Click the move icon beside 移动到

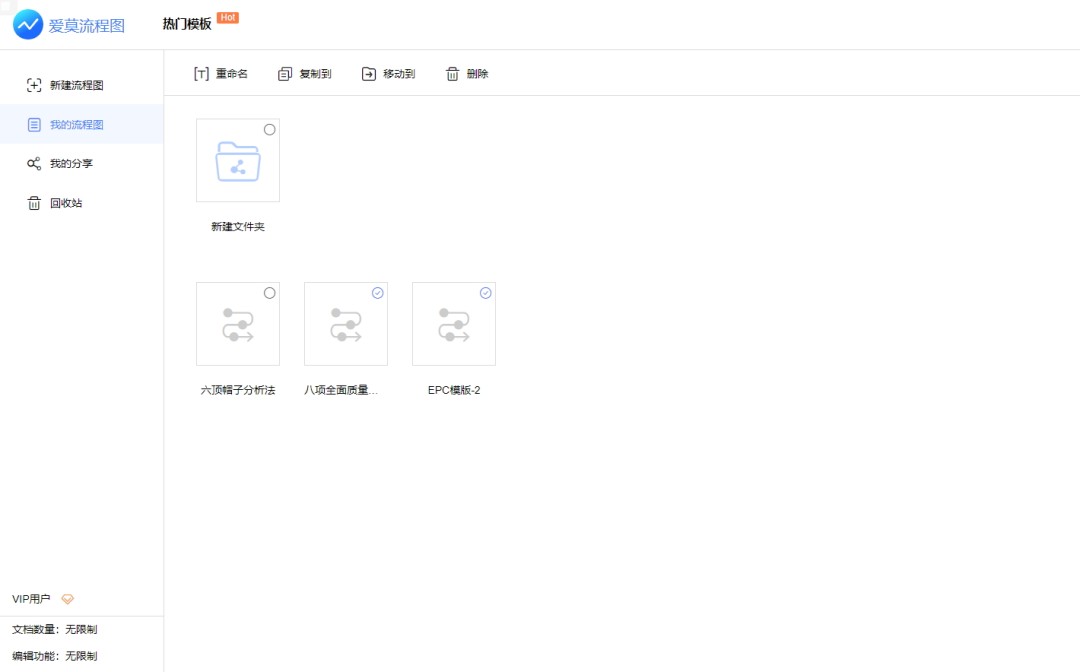[366, 72]
